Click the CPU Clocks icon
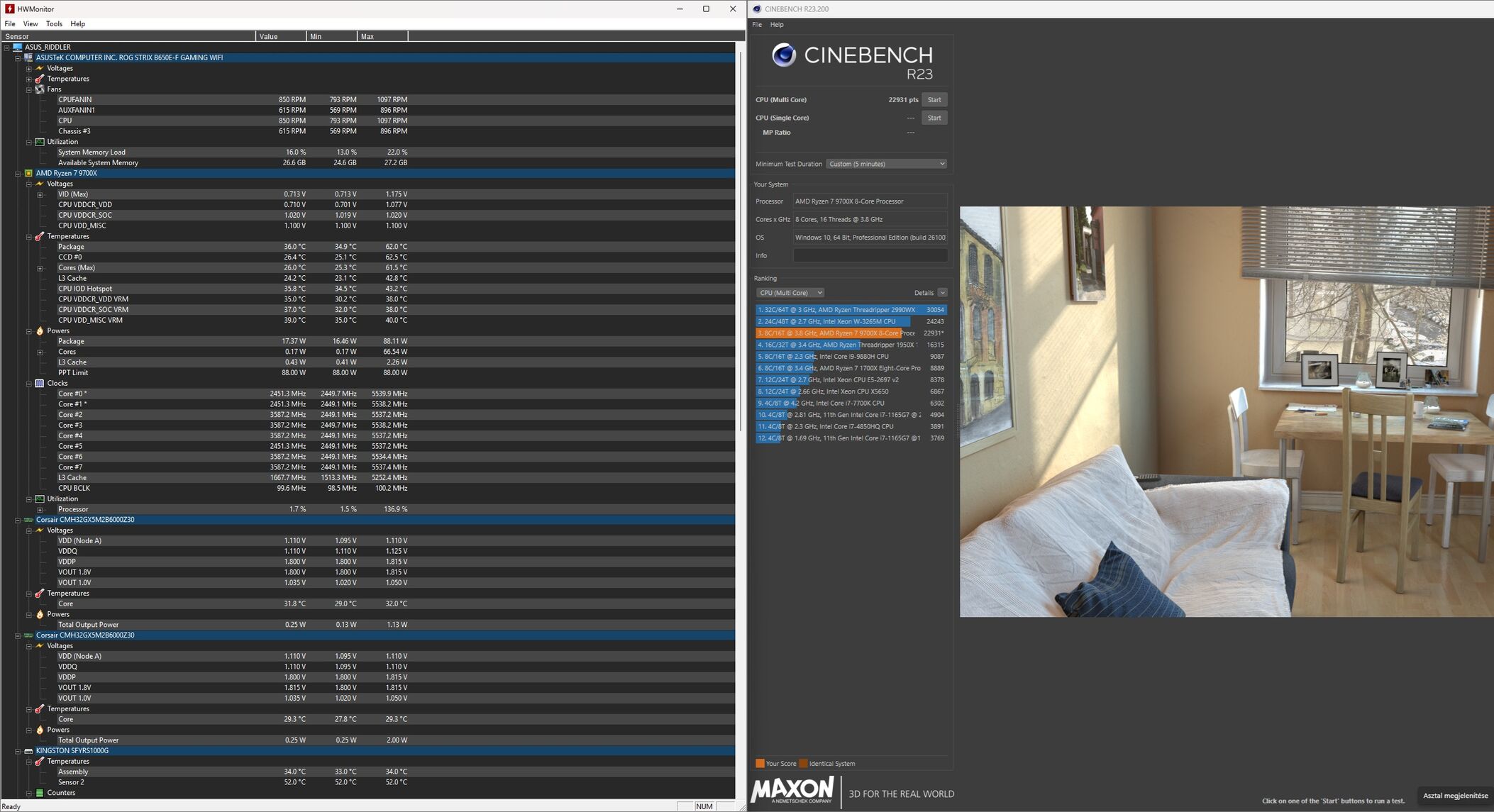 click(x=40, y=383)
